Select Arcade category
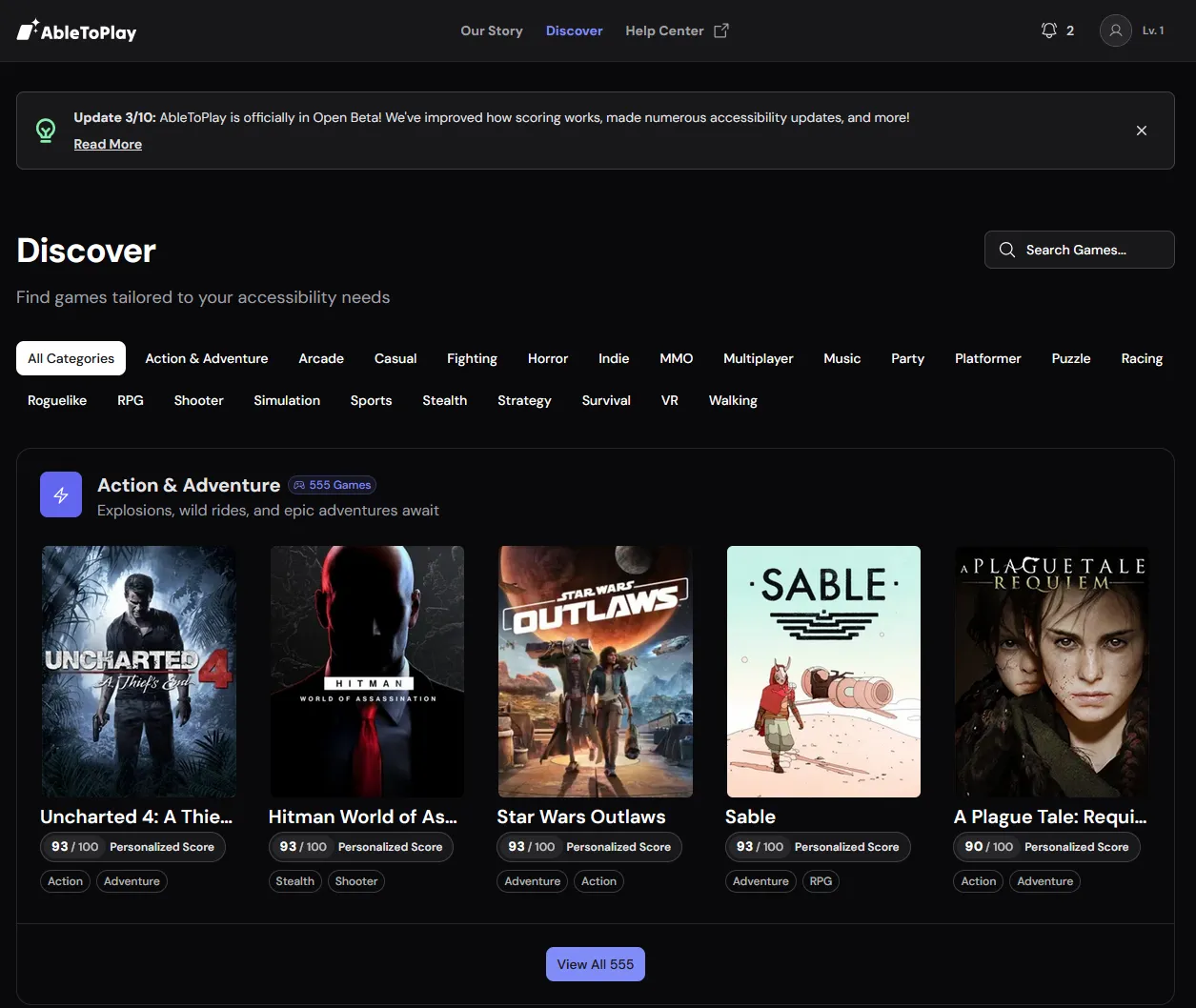 (x=321, y=358)
